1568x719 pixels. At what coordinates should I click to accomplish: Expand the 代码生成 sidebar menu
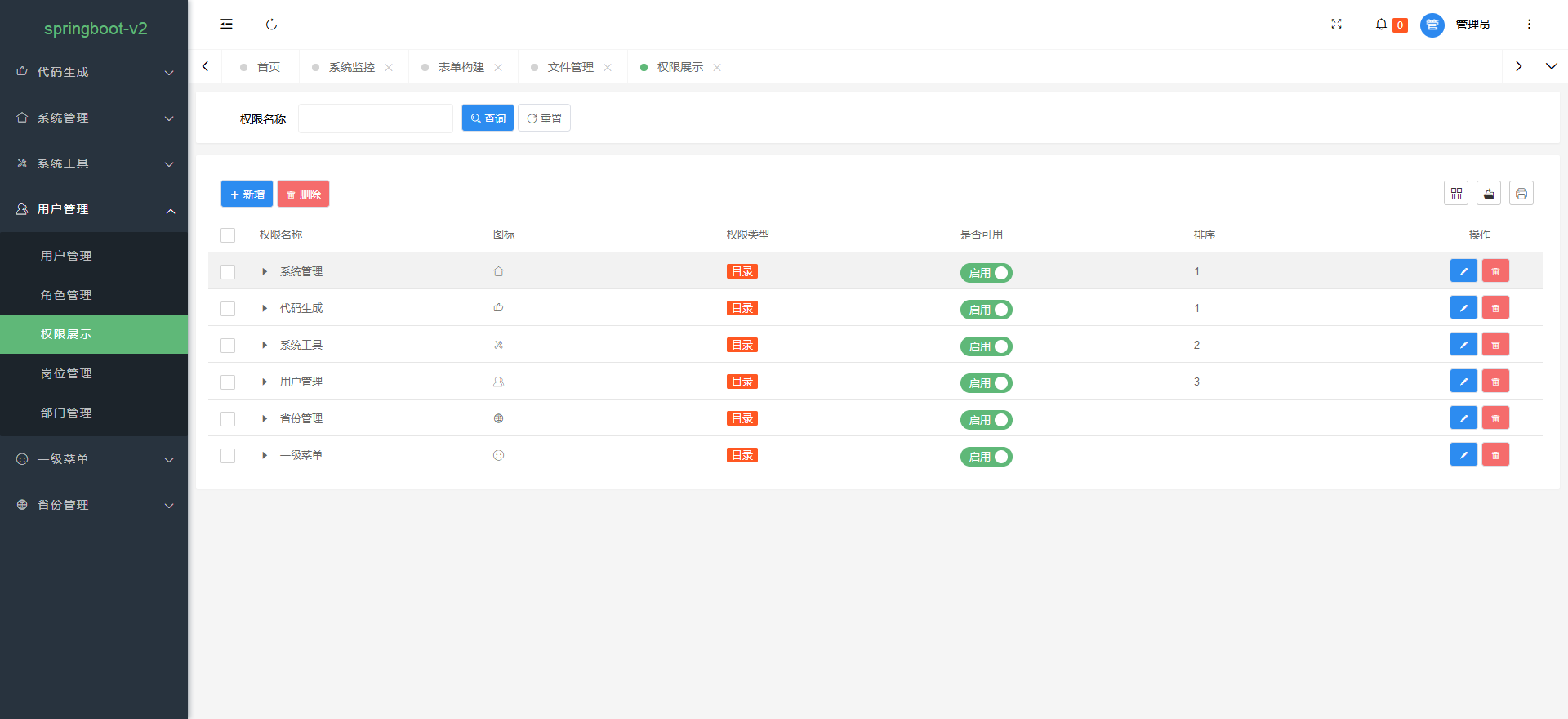click(x=94, y=72)
